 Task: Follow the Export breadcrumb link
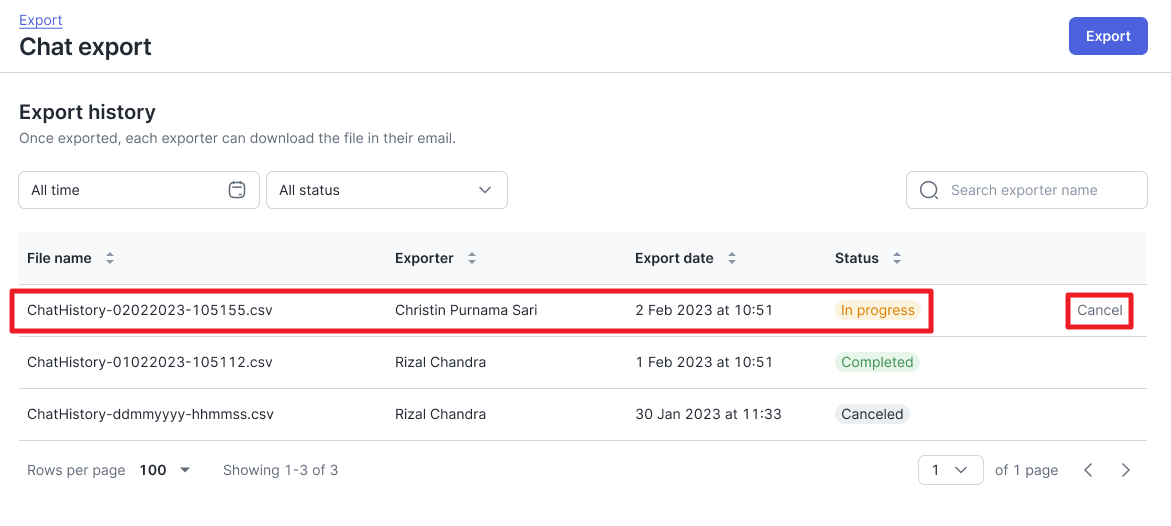40,20
